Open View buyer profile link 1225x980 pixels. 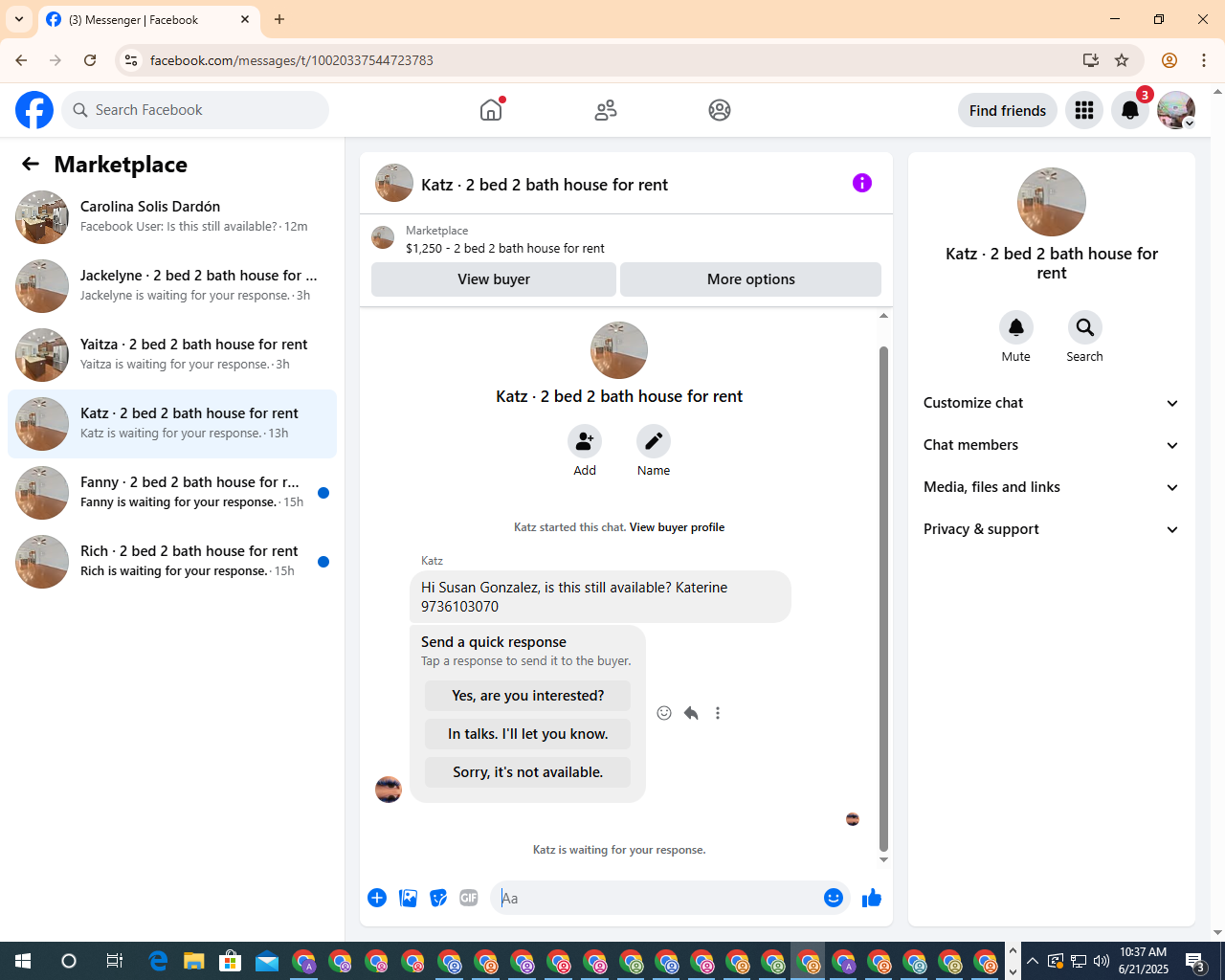coord(677,527)
